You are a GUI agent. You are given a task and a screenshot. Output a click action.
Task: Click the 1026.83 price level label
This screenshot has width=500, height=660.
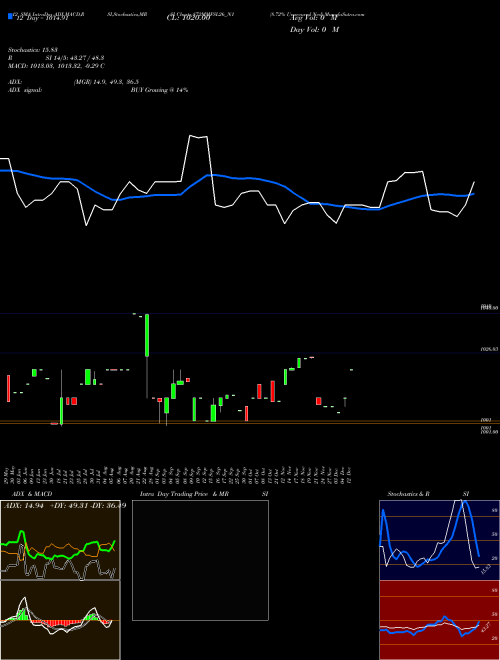489,349
